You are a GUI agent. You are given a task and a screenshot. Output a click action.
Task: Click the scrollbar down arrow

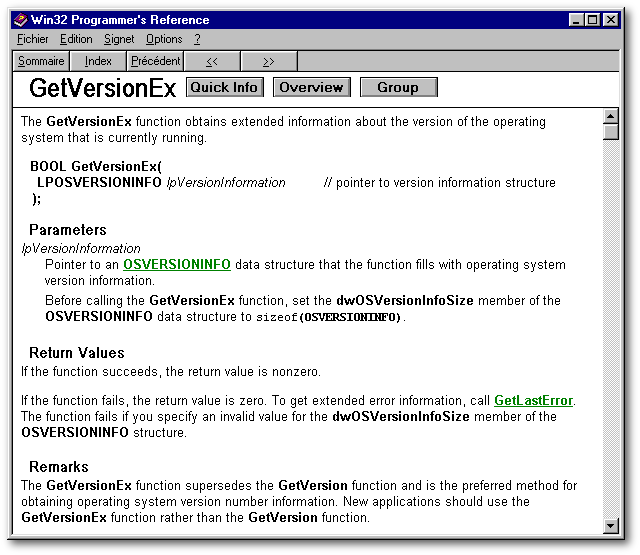(x=611, y=526)
